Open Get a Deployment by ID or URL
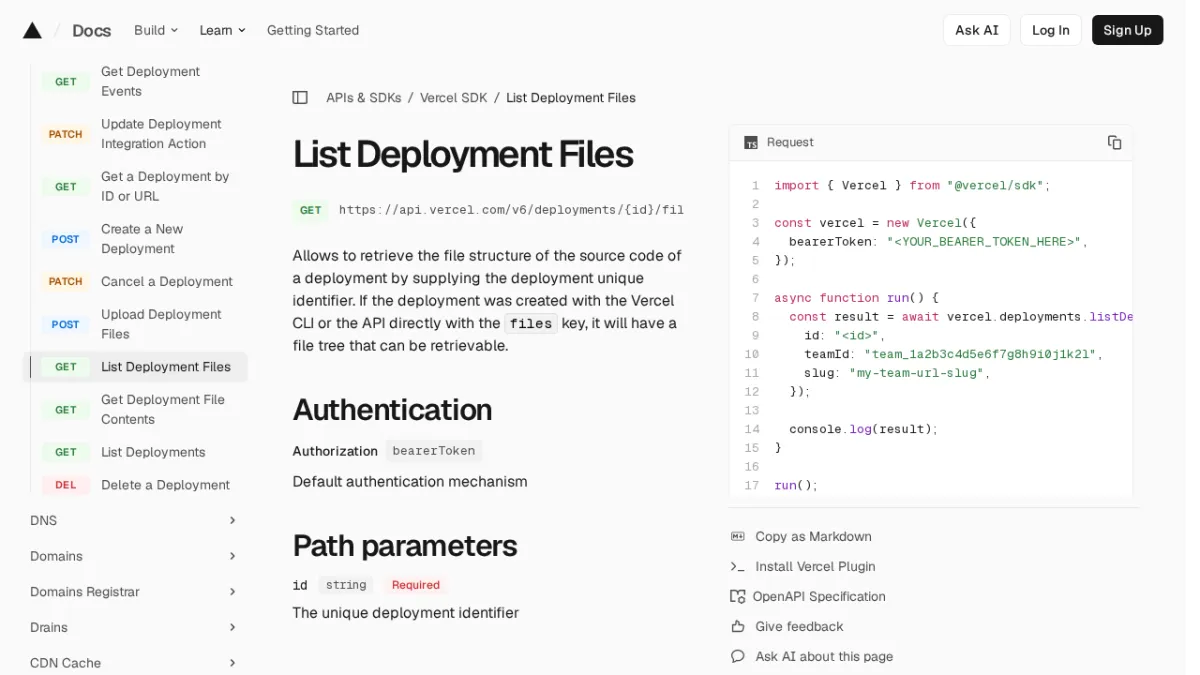This screenshot has height=675, width=1200. [x=165, y=186]
